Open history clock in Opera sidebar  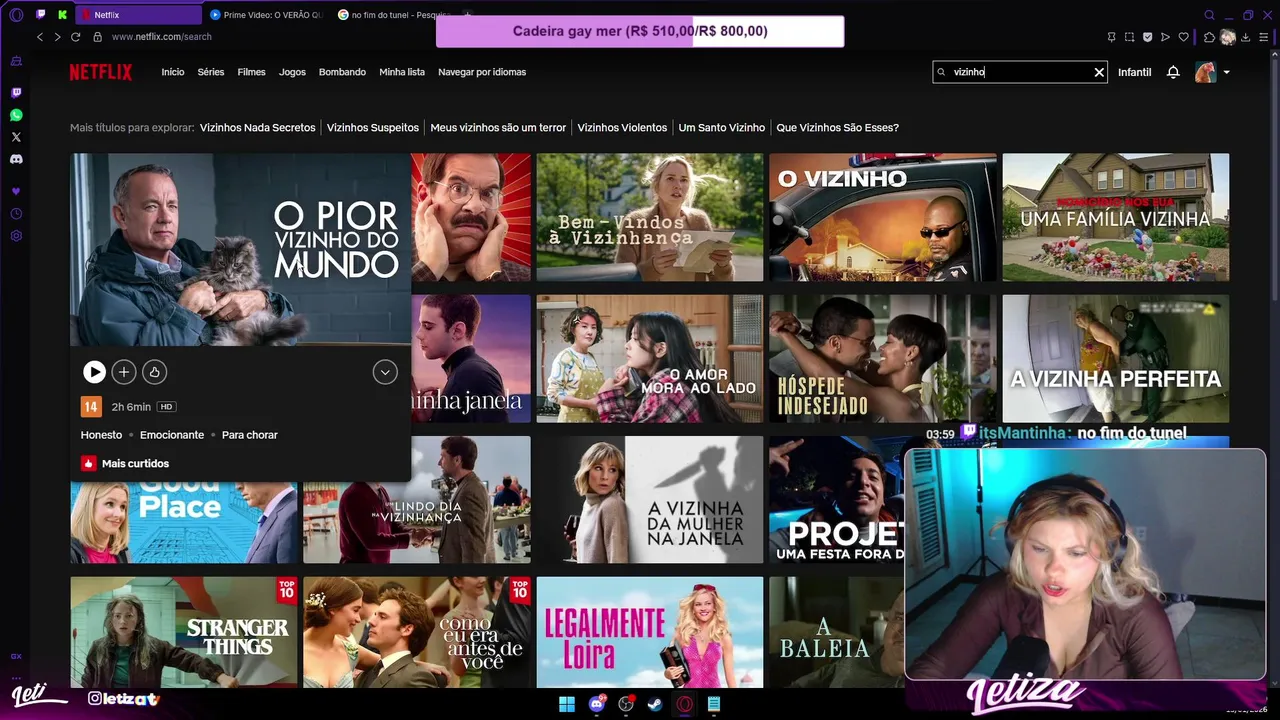click(16, 214)
